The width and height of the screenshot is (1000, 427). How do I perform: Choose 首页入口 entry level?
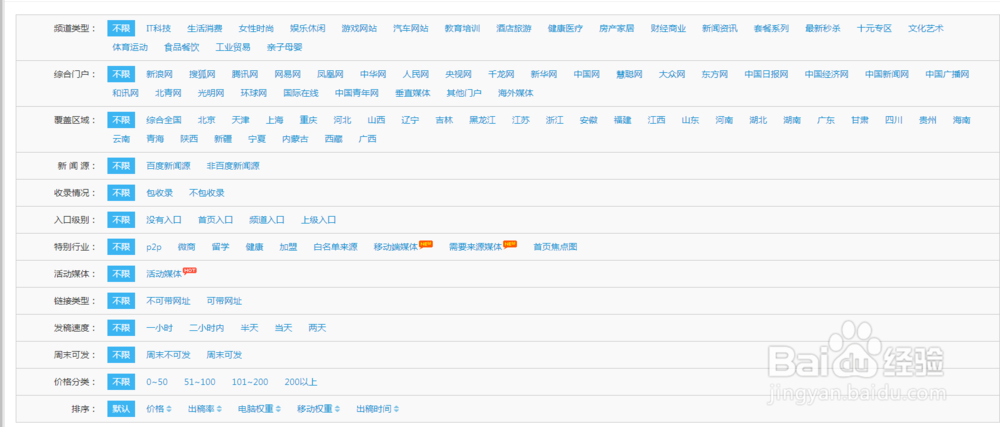(x=216, y=220)
